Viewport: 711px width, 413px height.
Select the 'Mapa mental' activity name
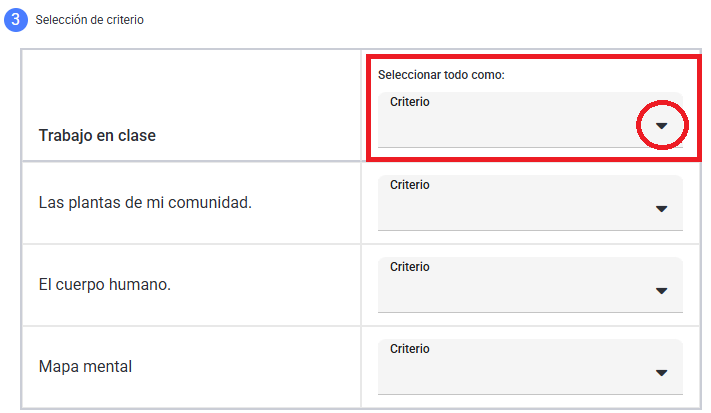[x=85, y=366]
